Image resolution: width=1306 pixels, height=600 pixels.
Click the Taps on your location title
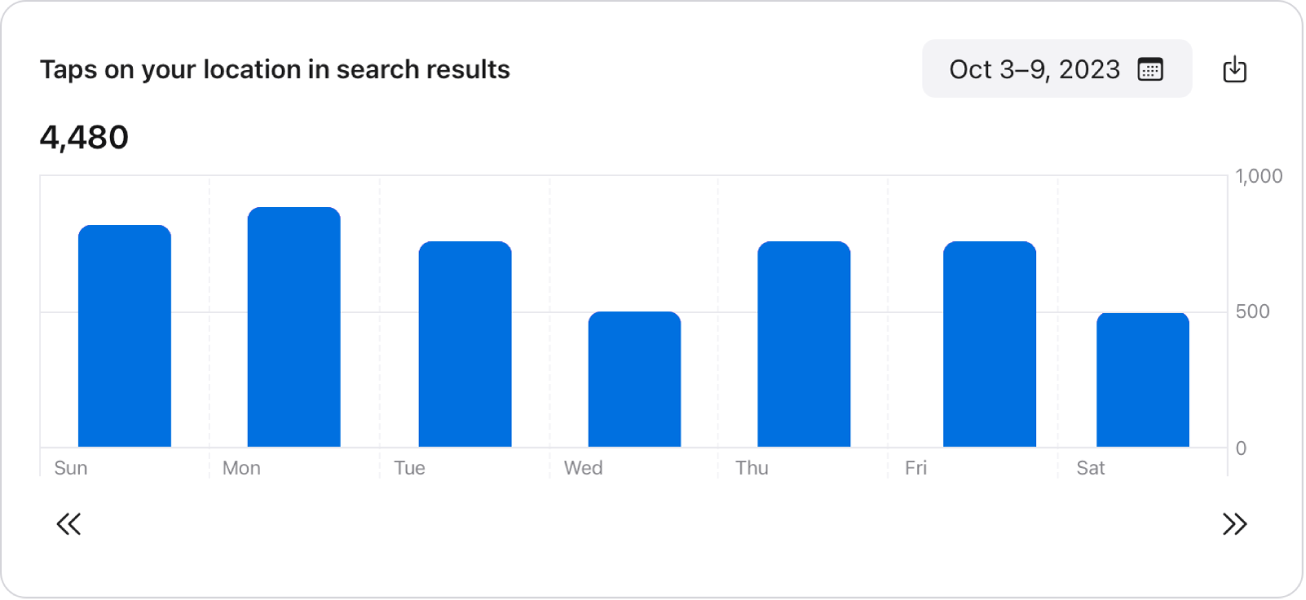click(274, 69)
